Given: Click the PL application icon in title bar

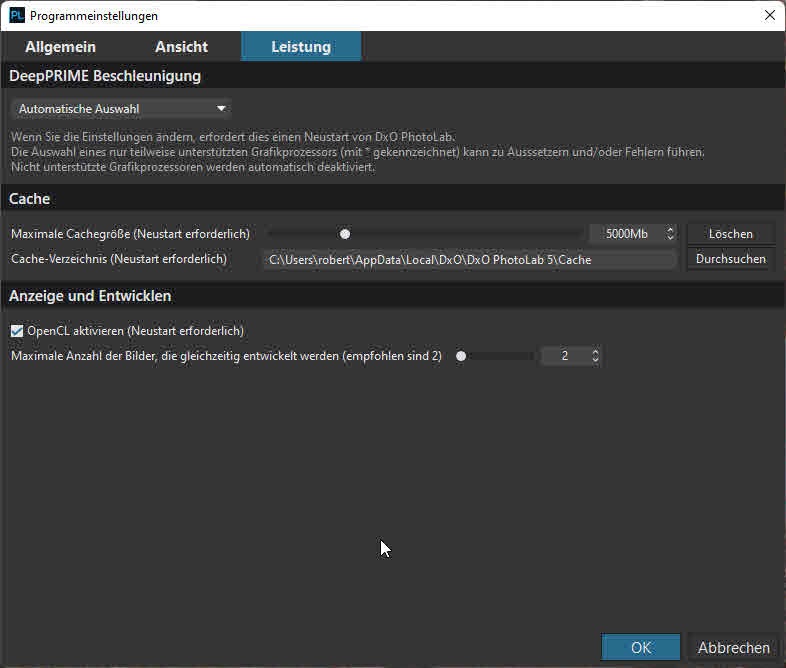Looking at the screenshot, I should point(17,16).
